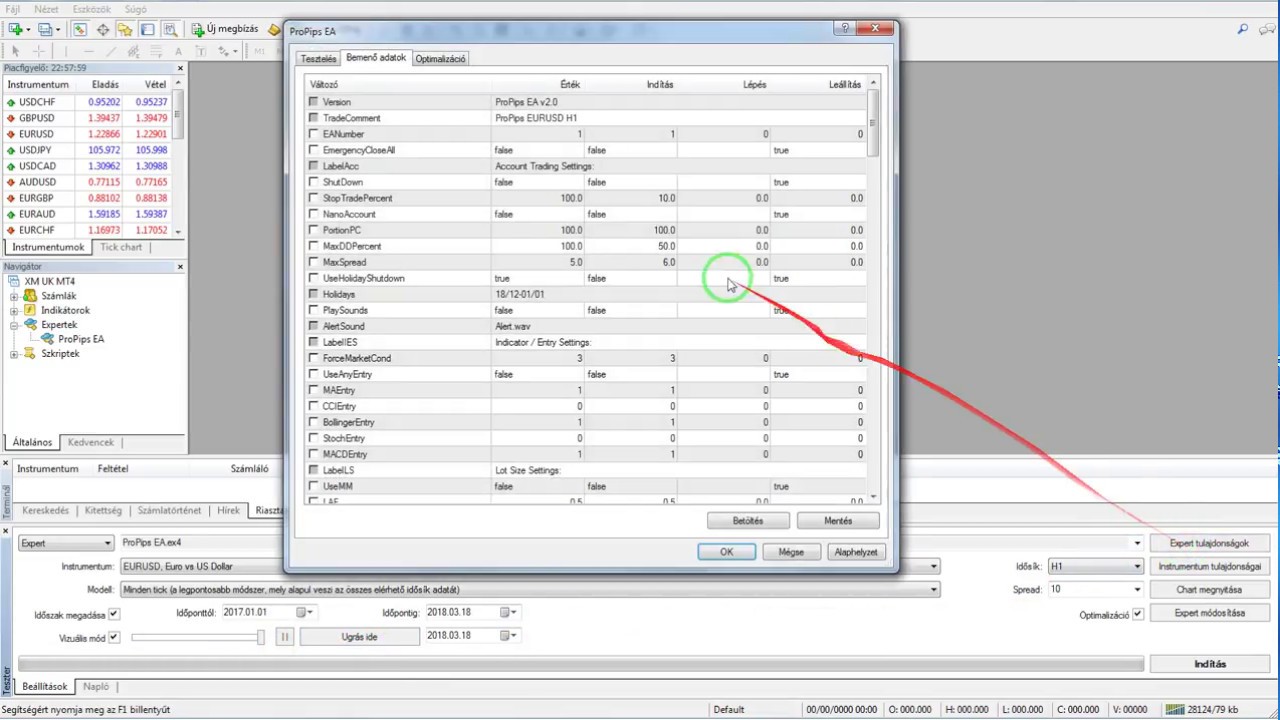The height and width of the screenshot is (720, 1280).
Task: Toggle the Market Watch panel icon
Action: coord(80,29)
